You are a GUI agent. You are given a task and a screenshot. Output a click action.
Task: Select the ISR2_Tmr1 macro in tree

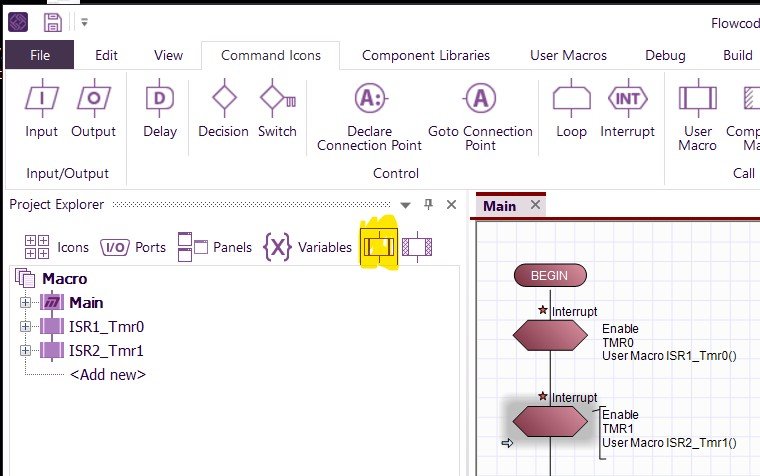pyautogui.click(x=106, y=350)
